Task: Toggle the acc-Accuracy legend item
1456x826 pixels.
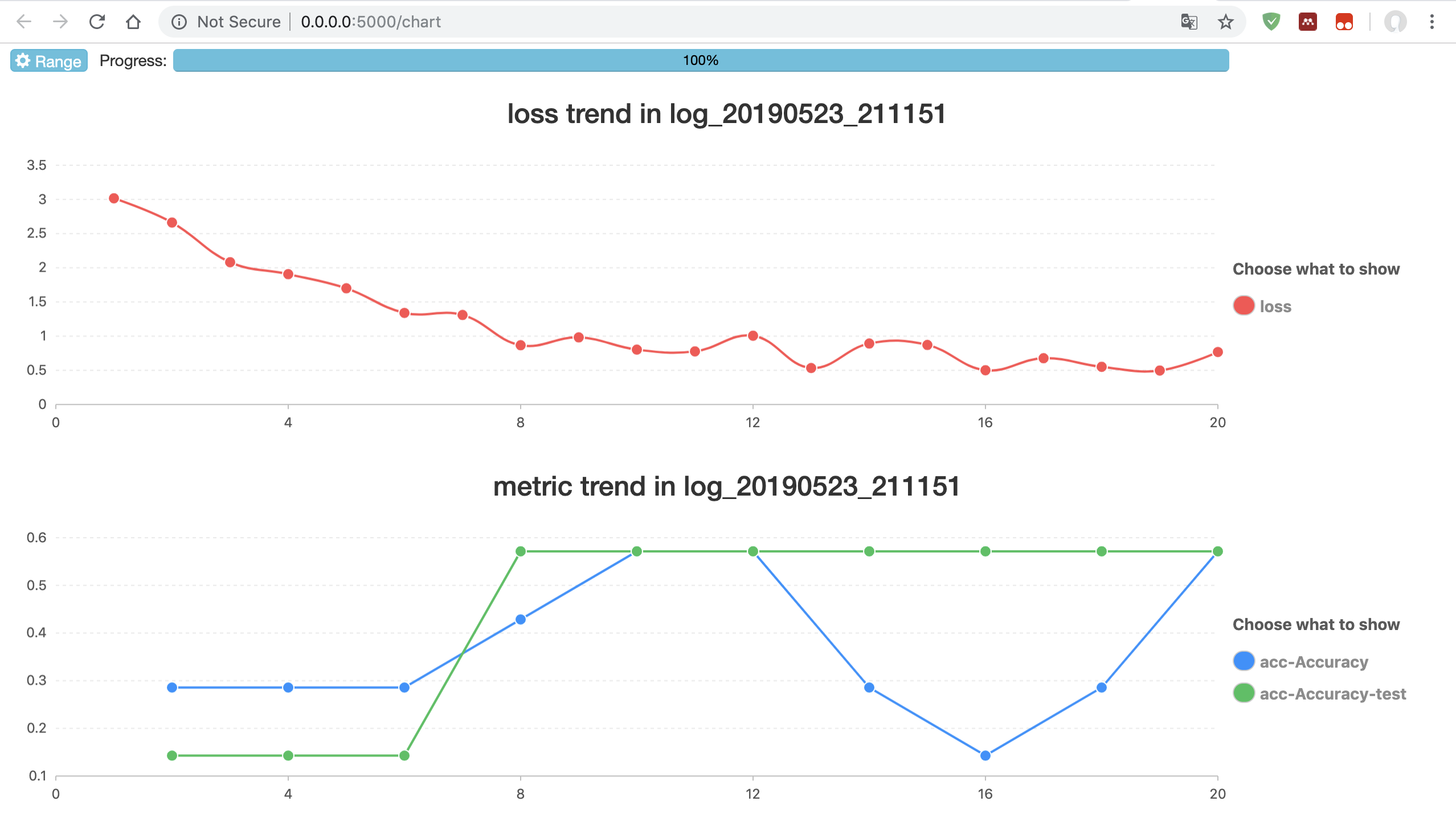Action: 1300,661
